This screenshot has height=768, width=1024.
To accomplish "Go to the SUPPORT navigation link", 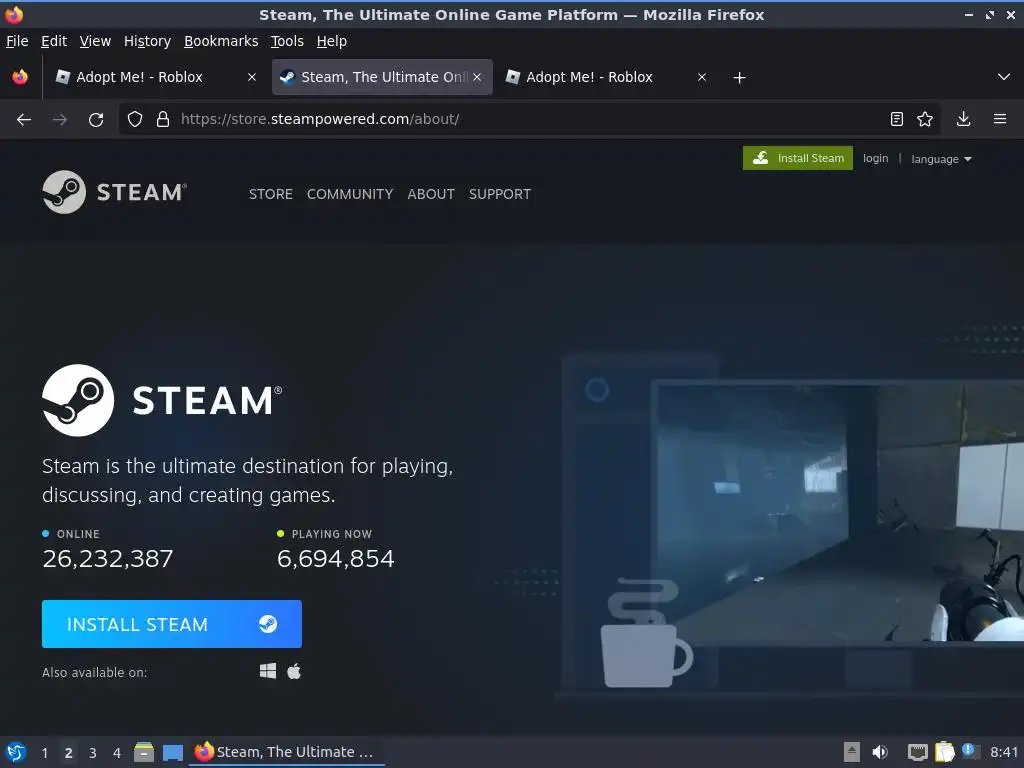I will [x=500, y=194].
